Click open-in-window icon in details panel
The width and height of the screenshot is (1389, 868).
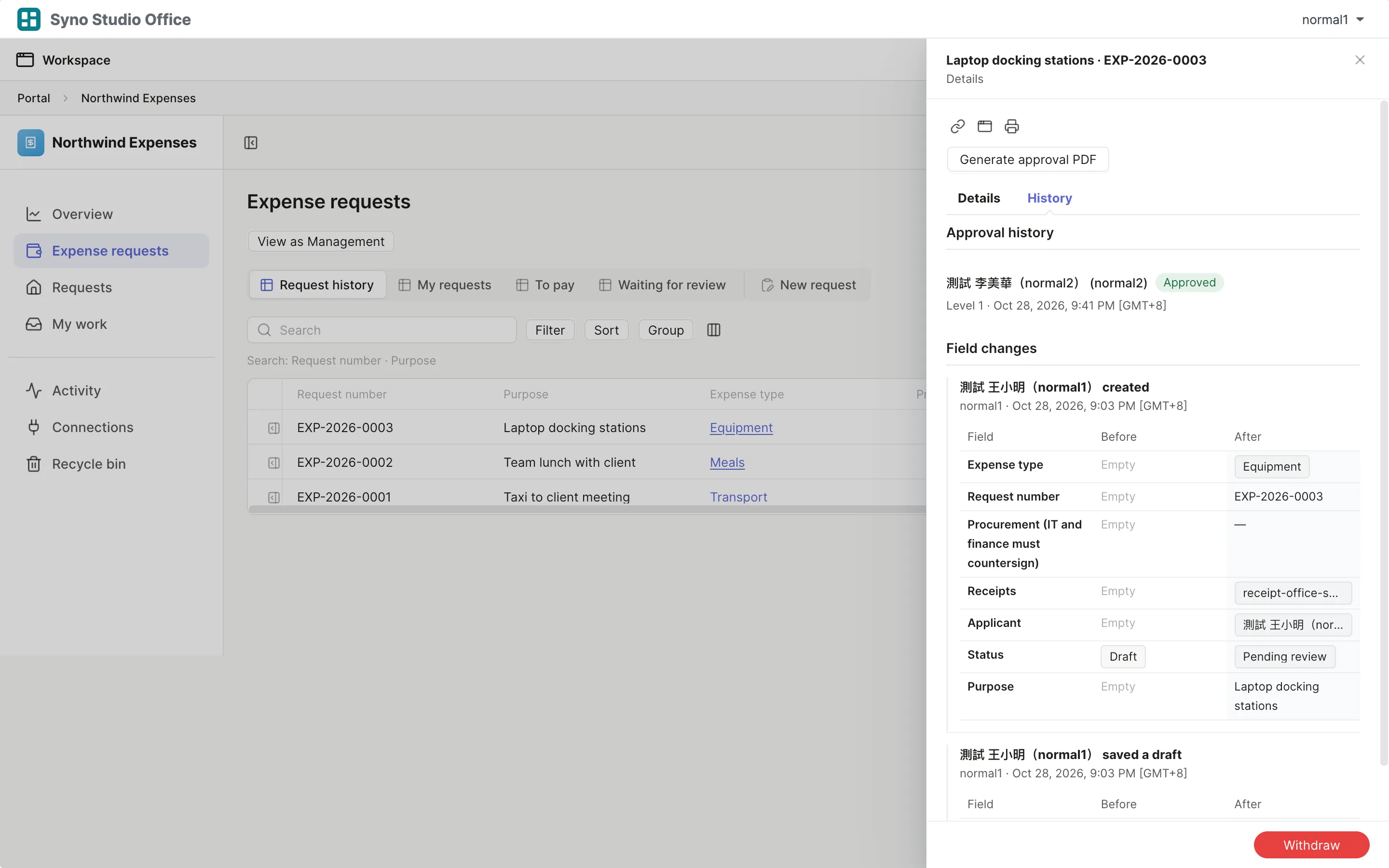pos(984,126)
